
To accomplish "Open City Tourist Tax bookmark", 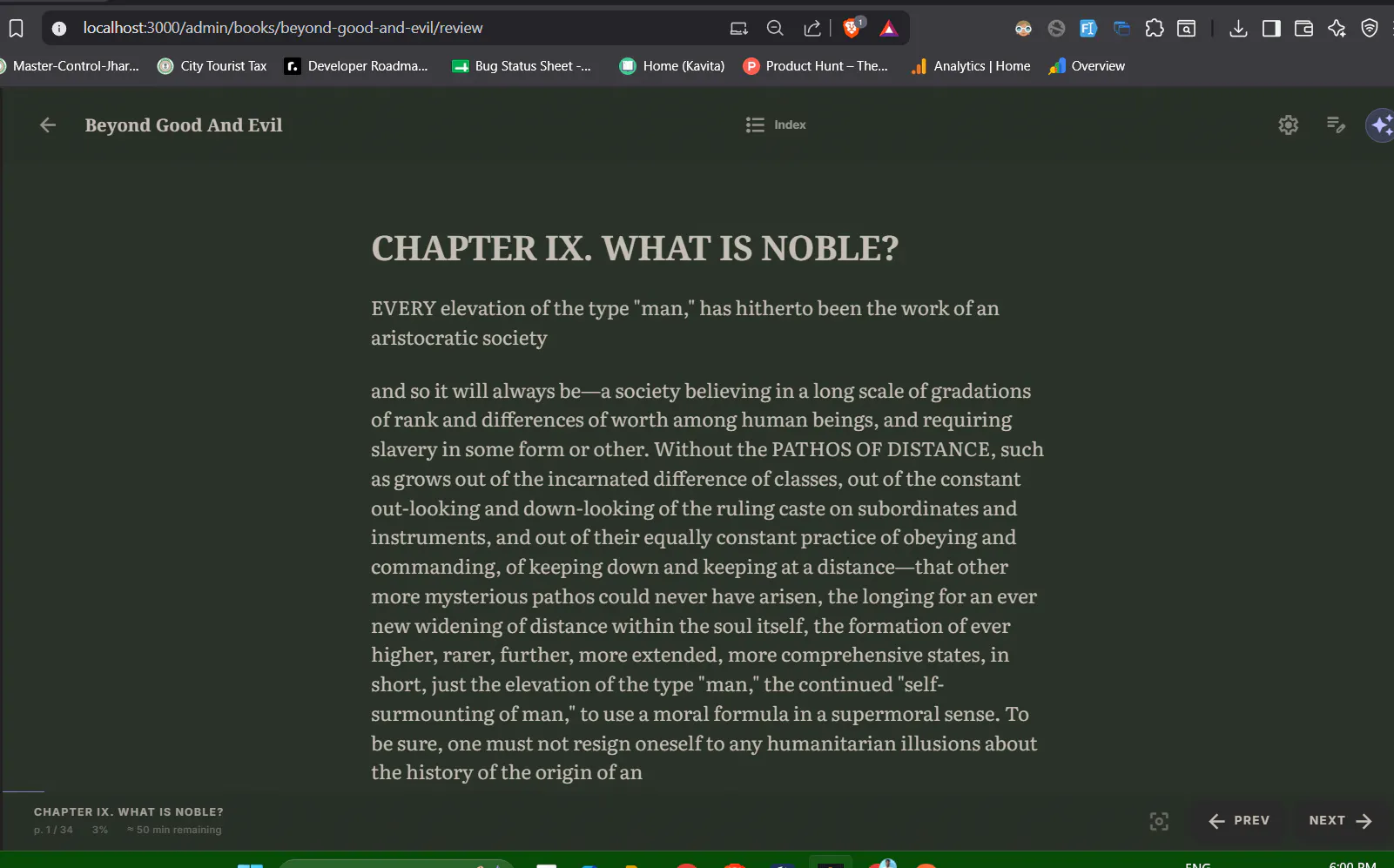I will (212, 66).
